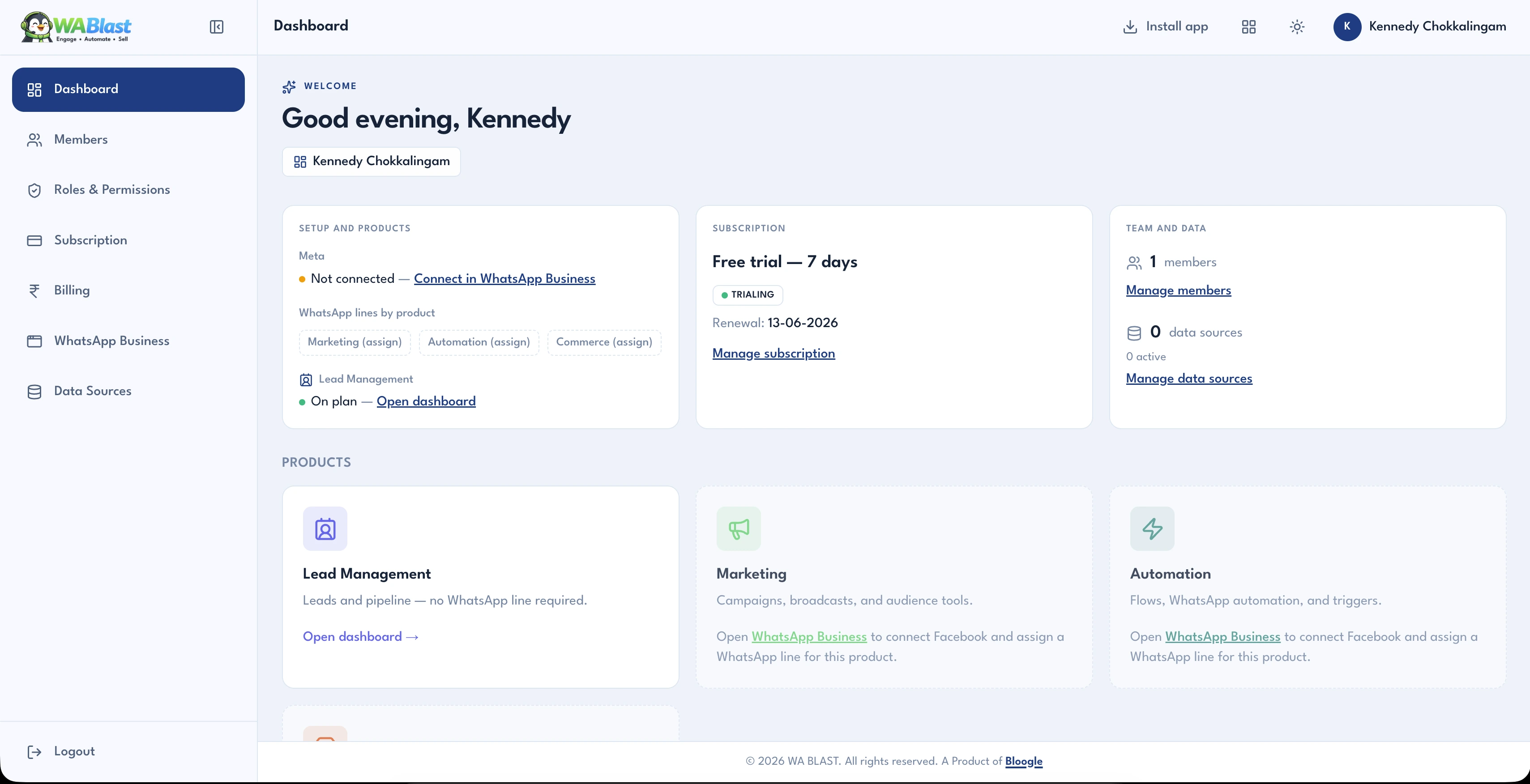Click the Logout arrow icon
Image resolution: width=1530 pixels, height=784 pixels.
tap(34, 752)
